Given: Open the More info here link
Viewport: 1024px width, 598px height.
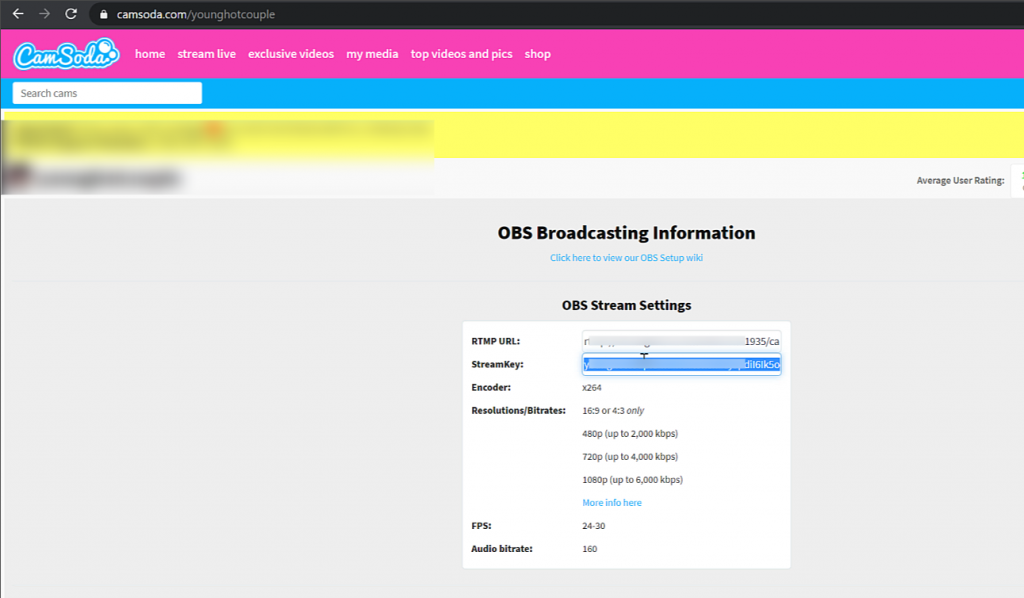Looking at the screenshot, I should point(612,503).
